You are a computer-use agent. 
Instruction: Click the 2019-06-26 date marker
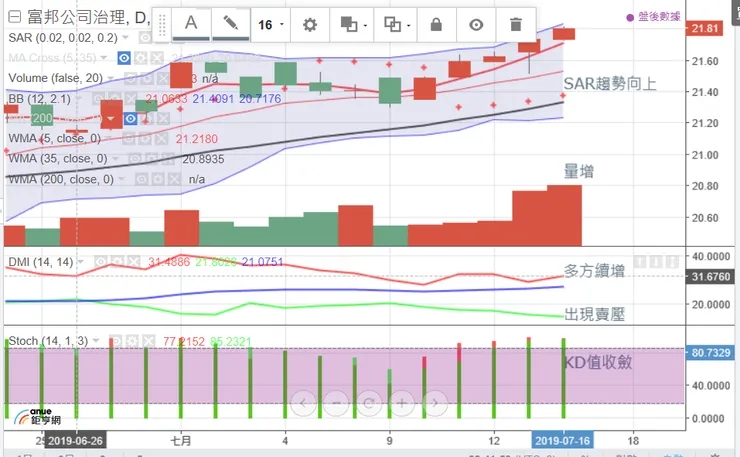click(x=76, y=441)
